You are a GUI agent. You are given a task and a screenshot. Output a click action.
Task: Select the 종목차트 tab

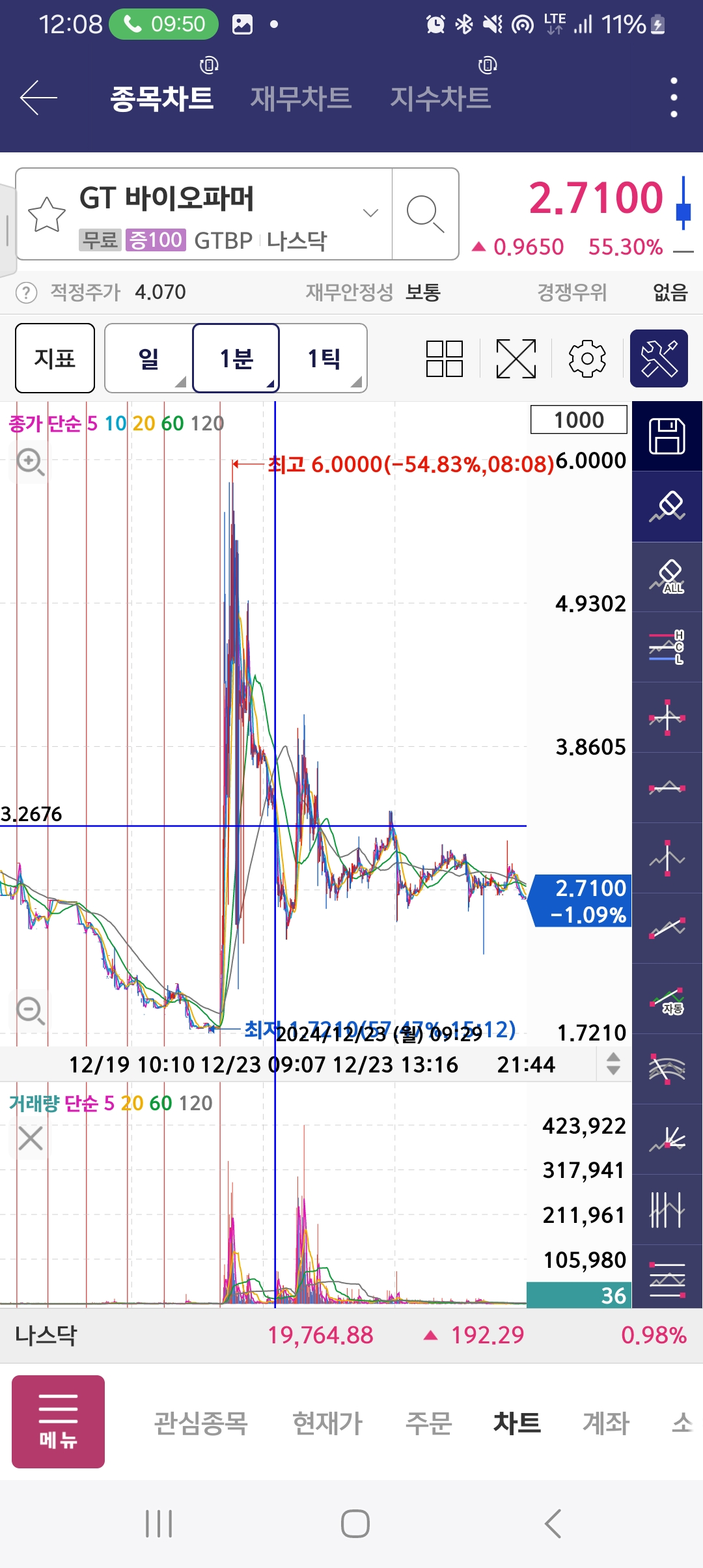point(162,98)
